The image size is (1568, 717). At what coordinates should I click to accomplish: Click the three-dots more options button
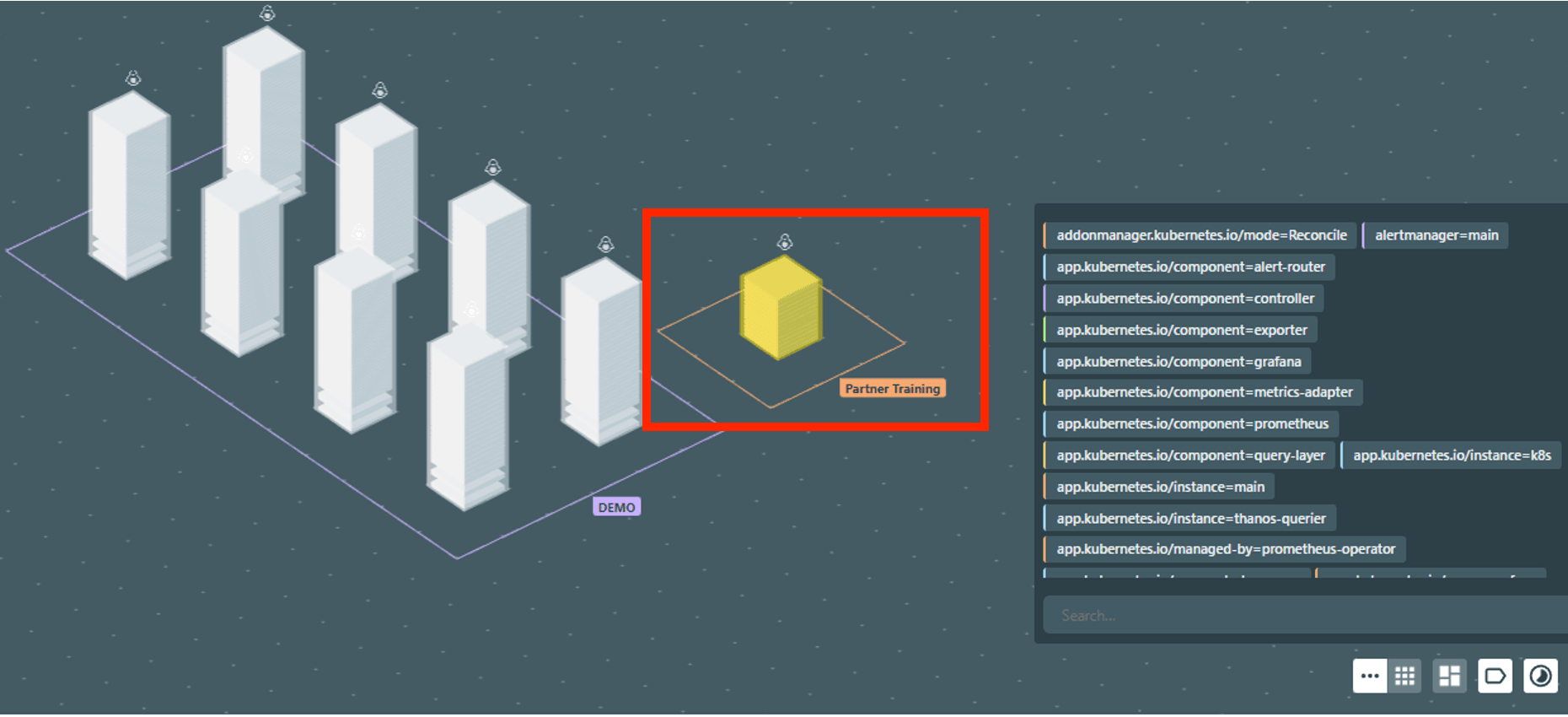[1369, 676]
